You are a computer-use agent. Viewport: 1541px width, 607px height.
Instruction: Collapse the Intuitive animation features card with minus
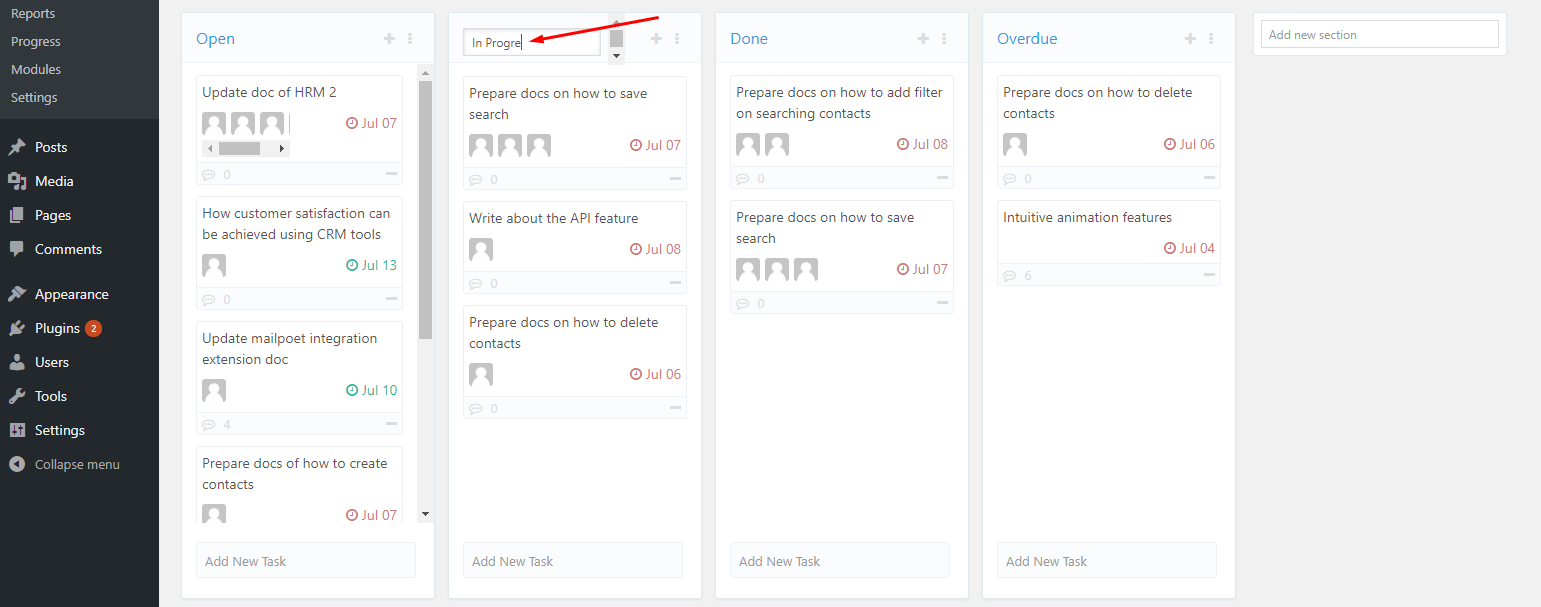[1209, 274]
